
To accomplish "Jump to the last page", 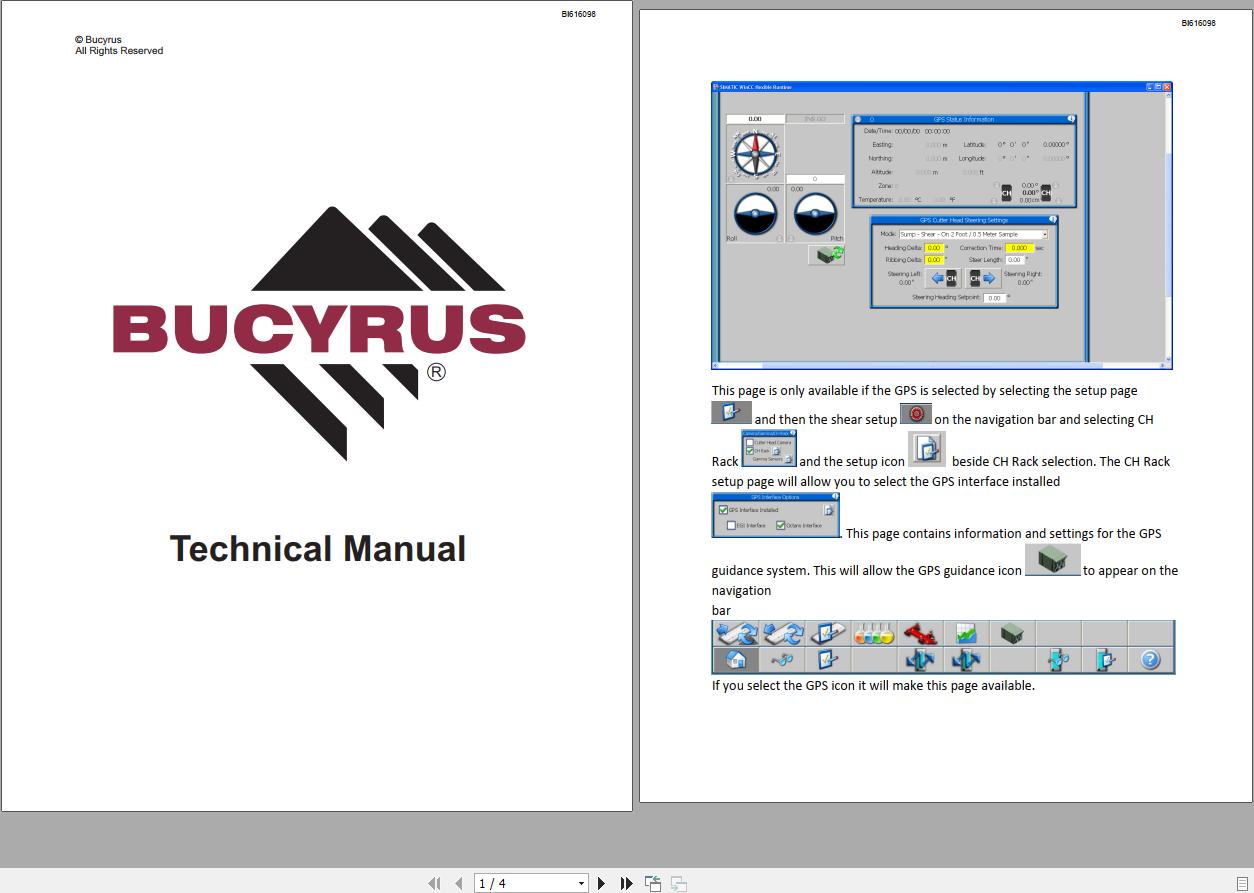I will pyautogui.click(x=626, y=883).
